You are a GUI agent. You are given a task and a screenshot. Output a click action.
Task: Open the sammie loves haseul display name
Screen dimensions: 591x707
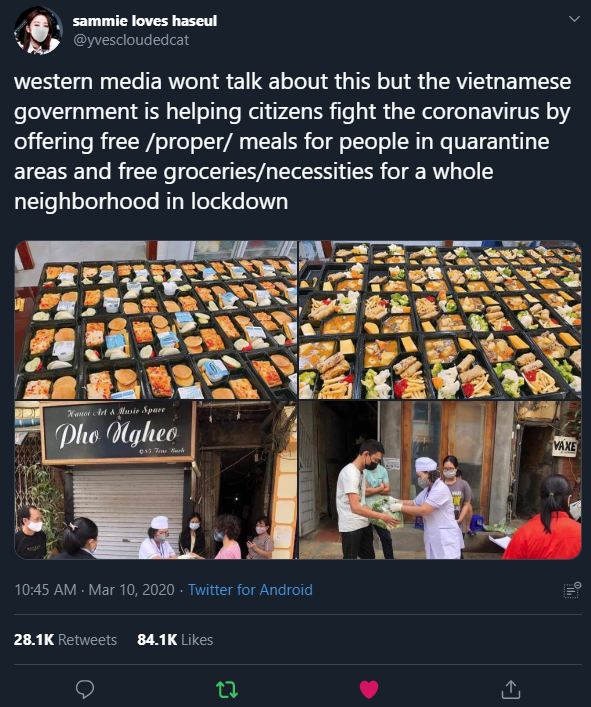(x=145, y=21)
